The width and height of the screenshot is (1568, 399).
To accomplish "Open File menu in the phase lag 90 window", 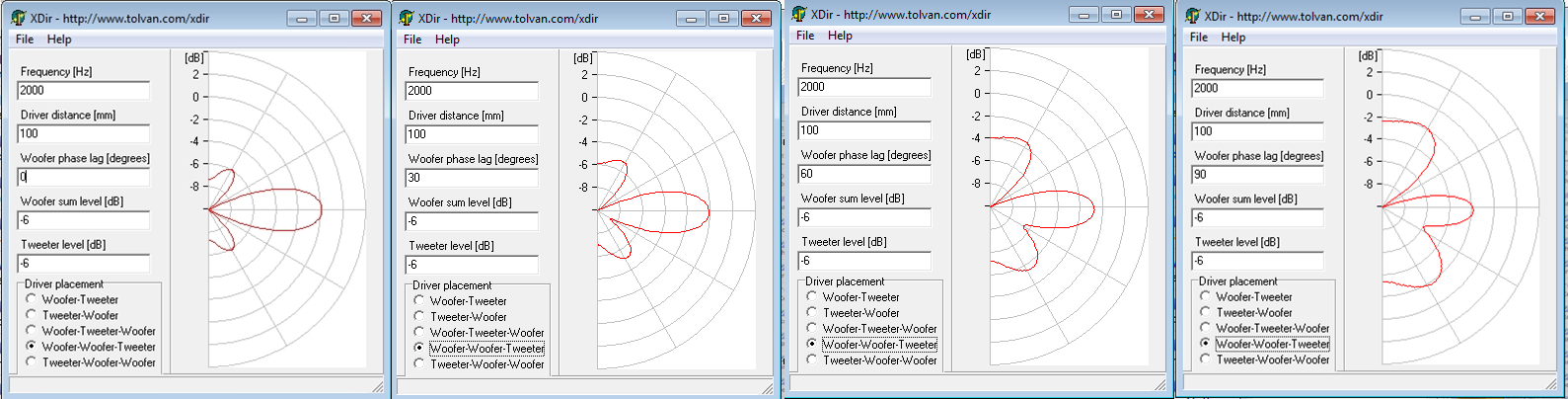I will 1199,38.
